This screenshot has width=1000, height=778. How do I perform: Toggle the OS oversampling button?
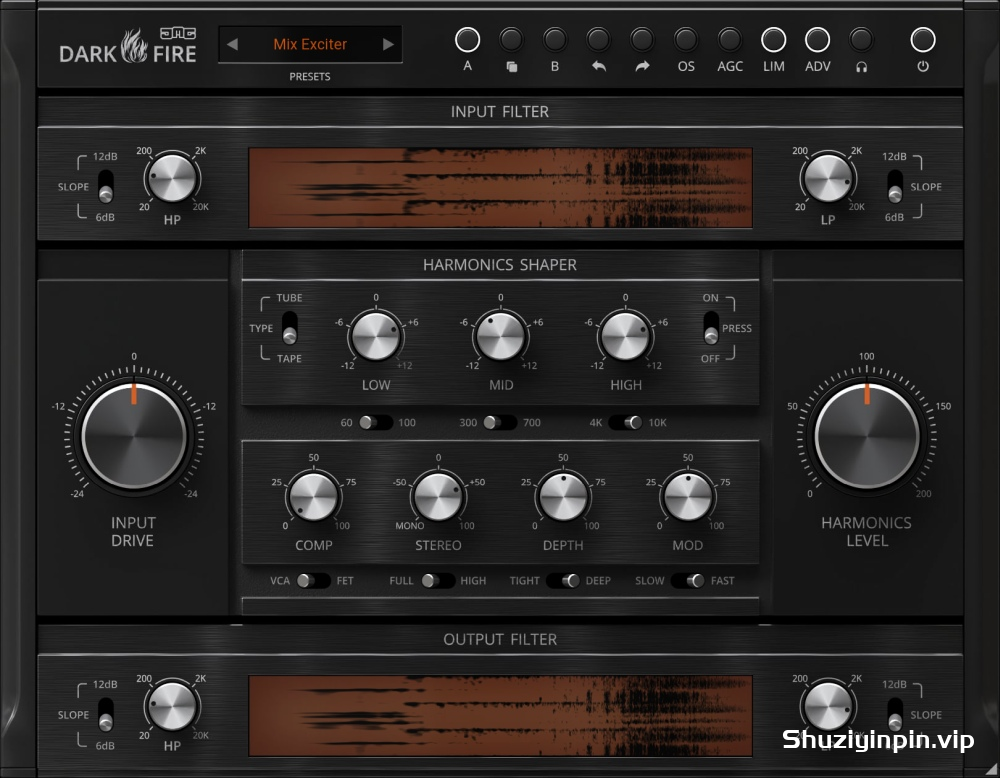coord(686,40)
